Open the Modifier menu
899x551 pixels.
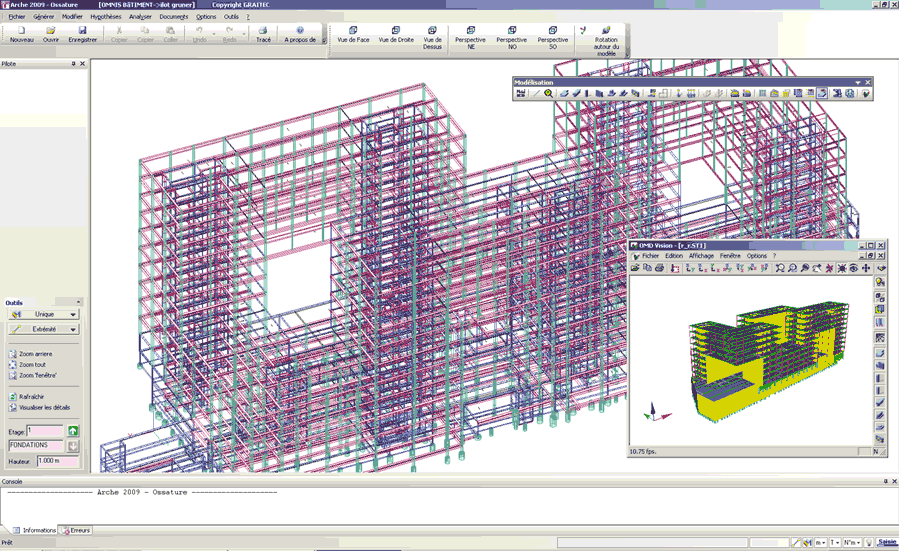pos(72,17)
